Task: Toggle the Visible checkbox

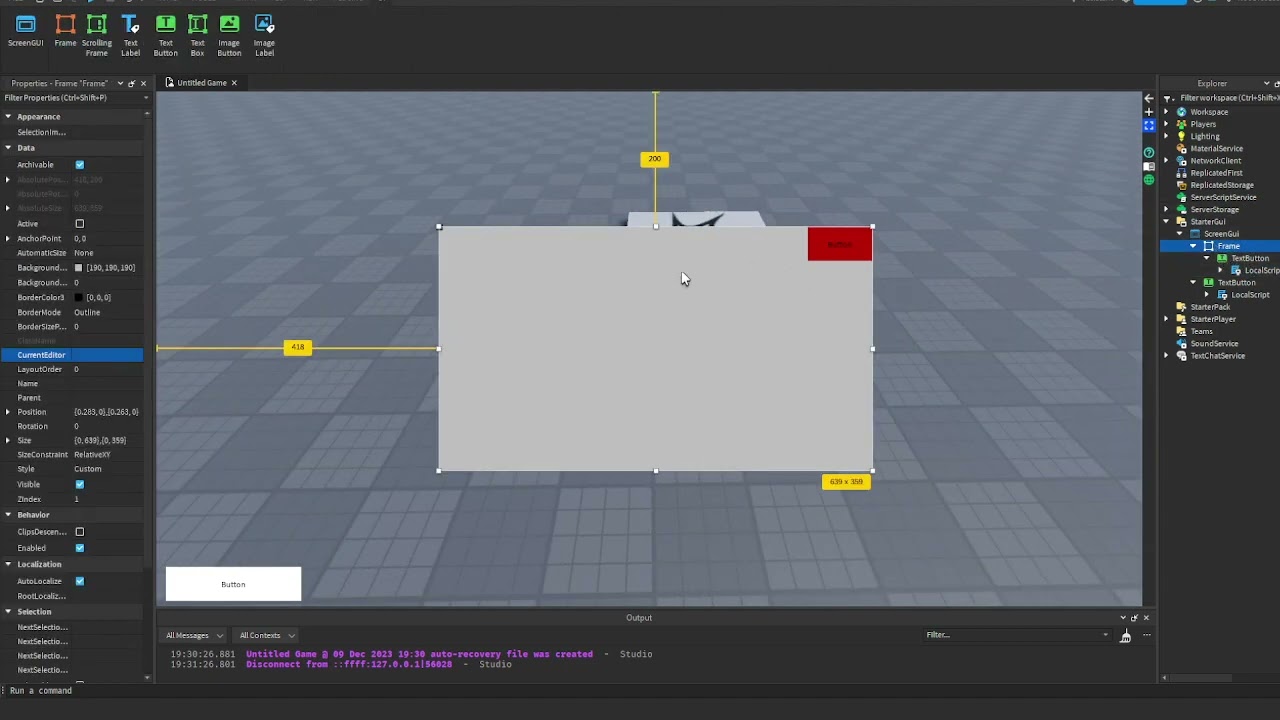Action: tap(80, 484)
